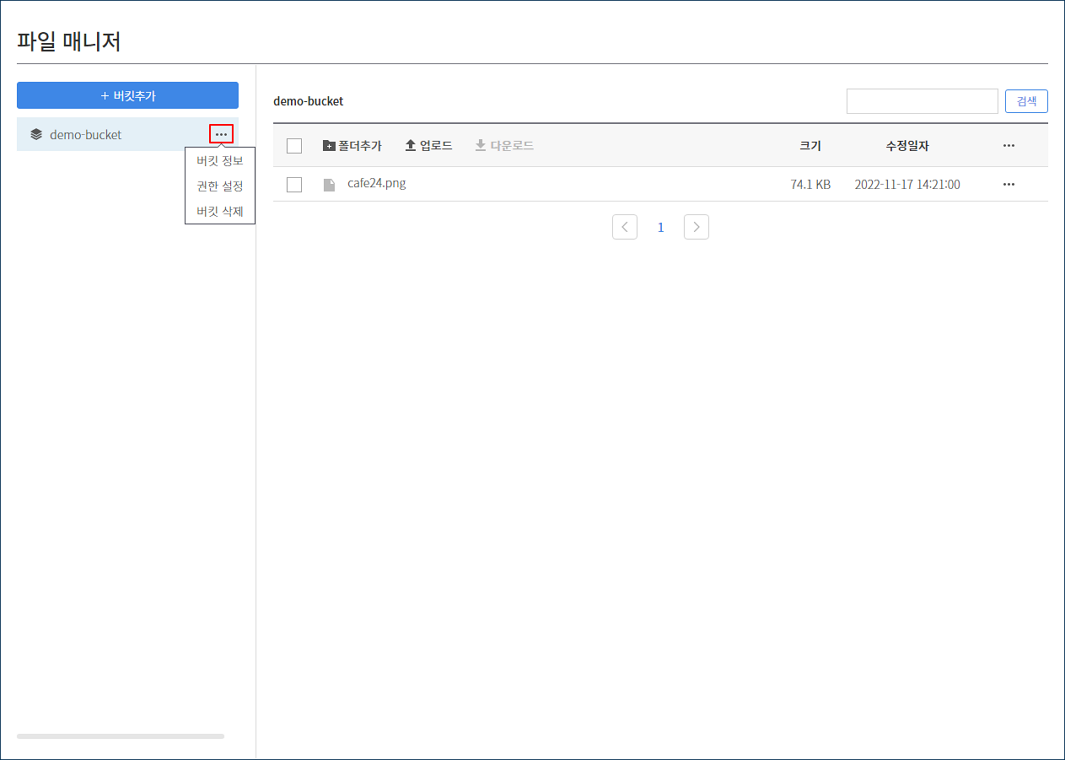Select 버킷 정보 from the context menu

point(220,160)
